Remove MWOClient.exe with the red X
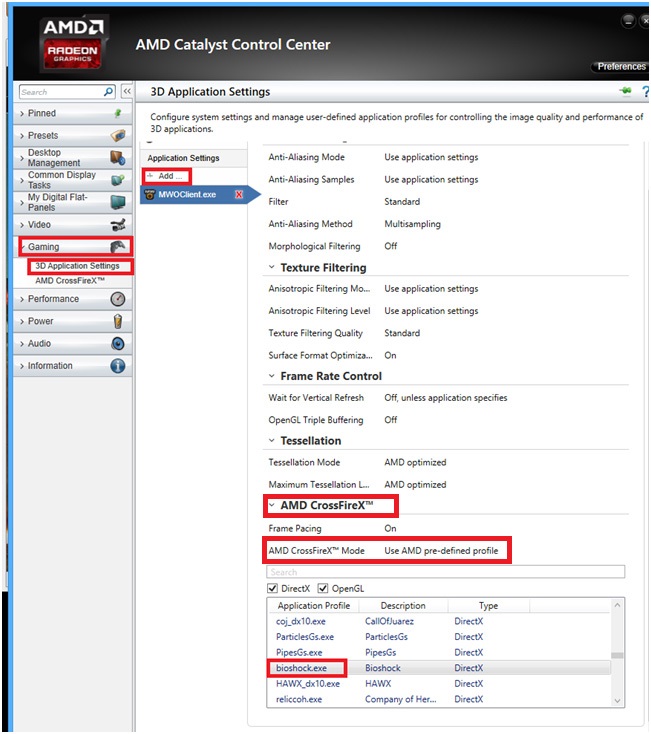The width and height of the screenshot is (651, 734). (x=239, y=194)
